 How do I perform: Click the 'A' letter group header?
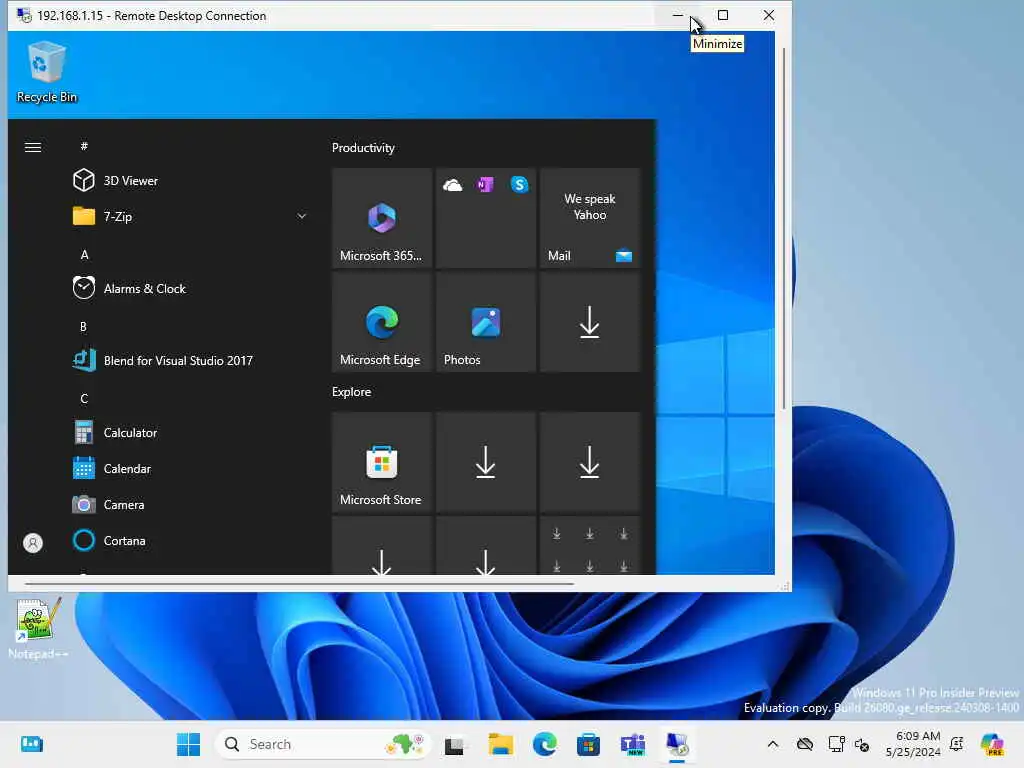tap(84, 255)
